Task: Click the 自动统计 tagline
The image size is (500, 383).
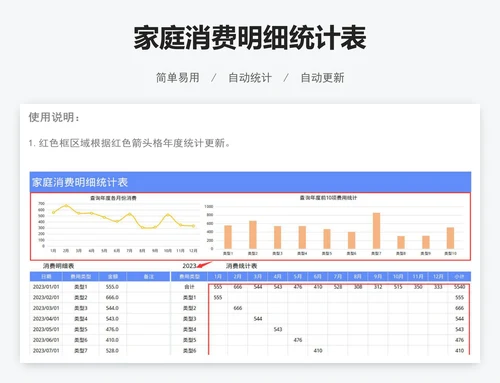Action: [250, 78]
